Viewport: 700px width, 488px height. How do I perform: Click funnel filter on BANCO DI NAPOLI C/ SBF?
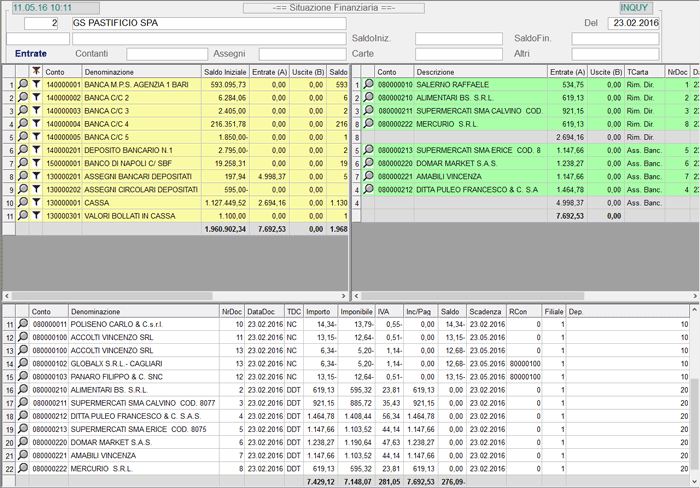(x=36, y=163)
